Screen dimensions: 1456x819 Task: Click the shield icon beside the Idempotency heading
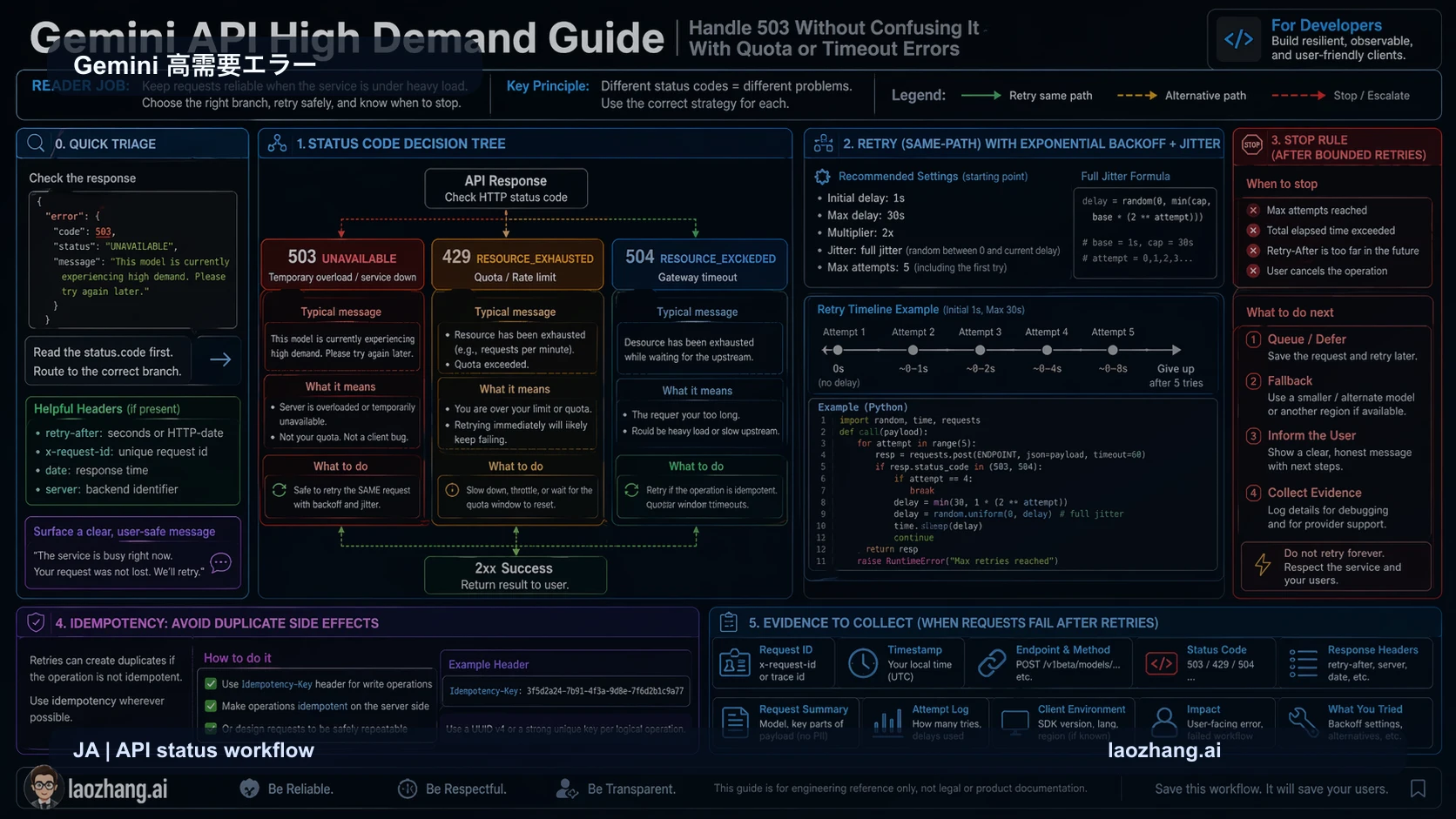point(36,622)
